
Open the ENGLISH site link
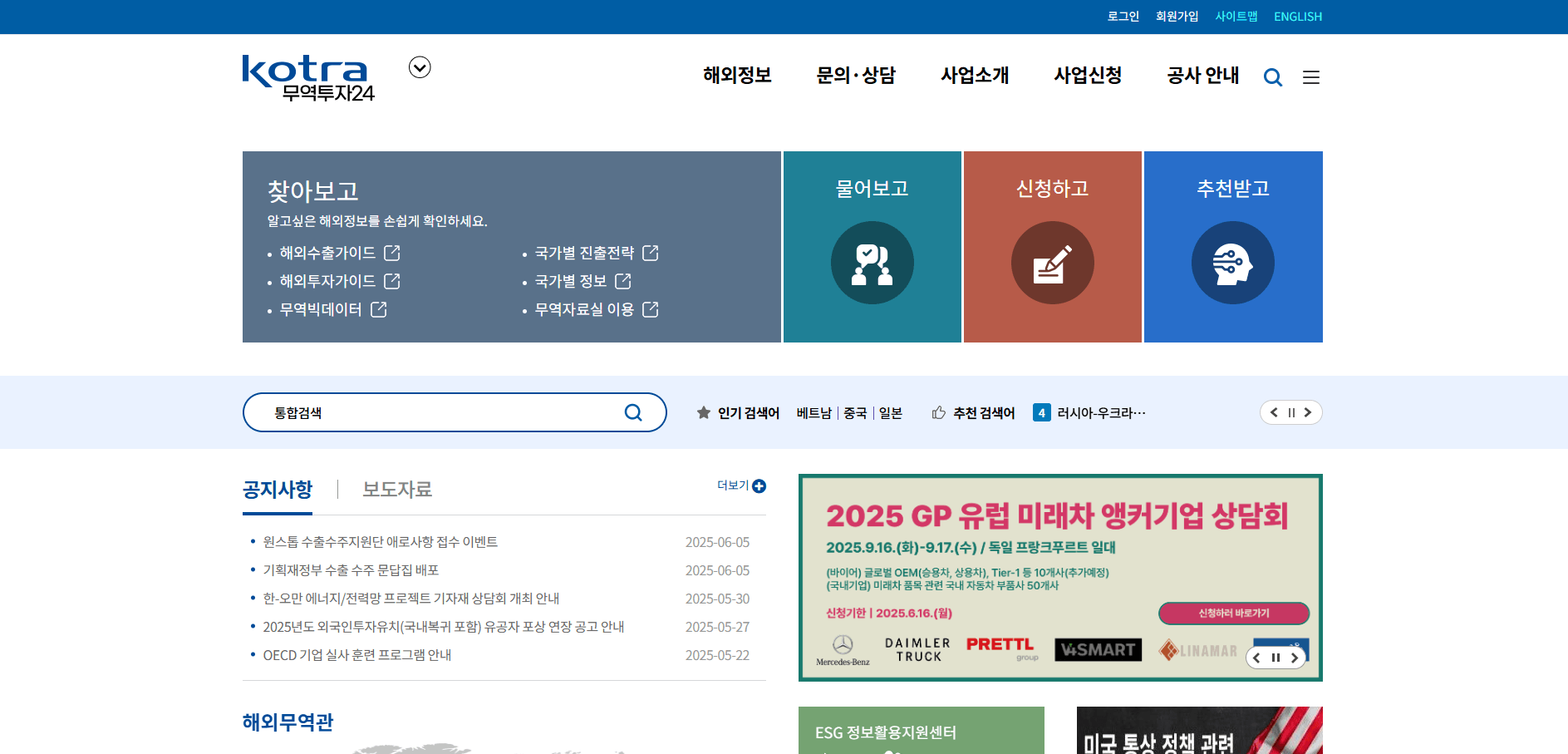1297,16
